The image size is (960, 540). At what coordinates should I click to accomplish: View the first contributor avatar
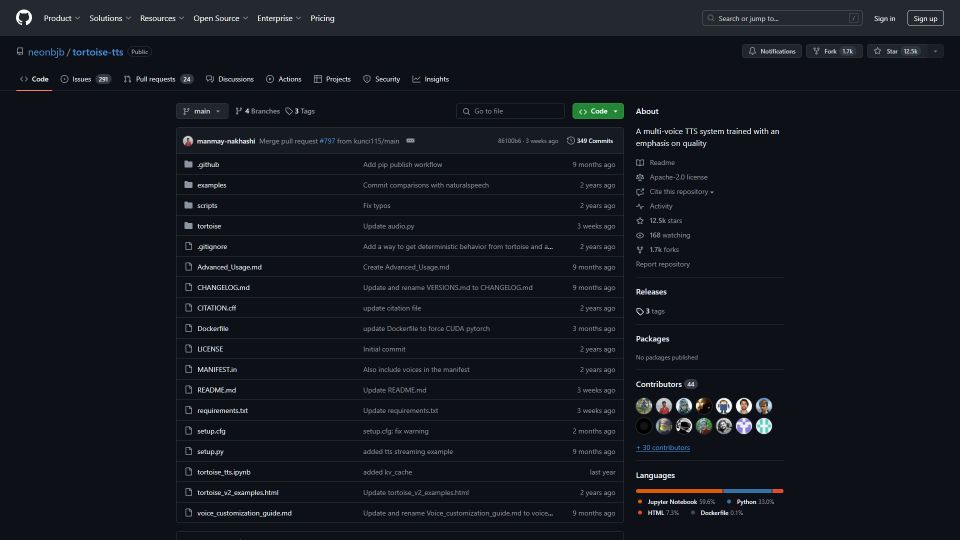[645, 406]
